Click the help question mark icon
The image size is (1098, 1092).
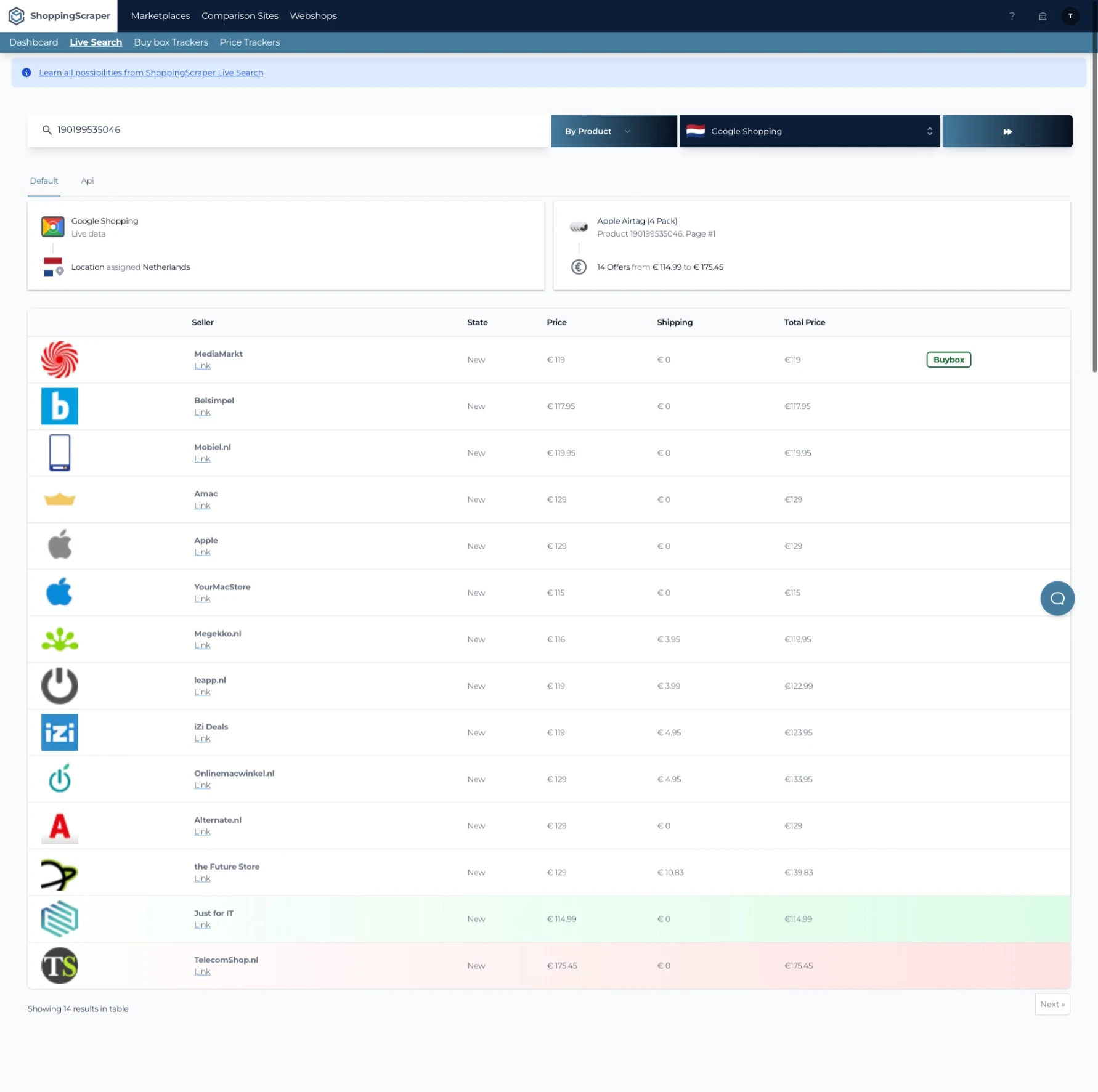pyautogui.click(x=1012, y=16)
